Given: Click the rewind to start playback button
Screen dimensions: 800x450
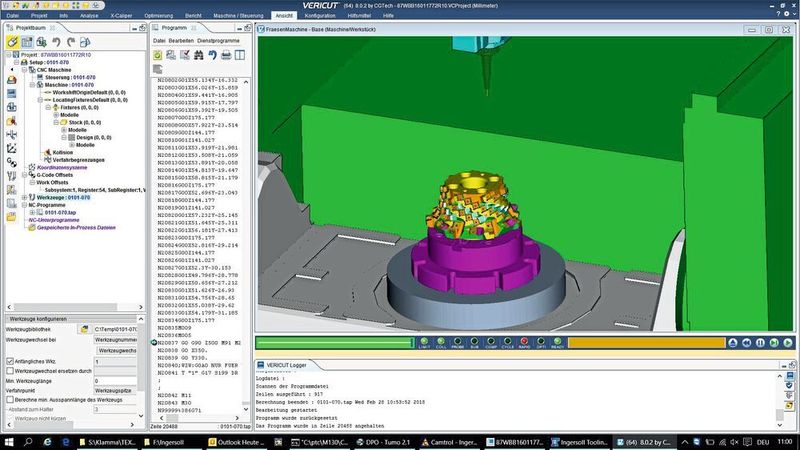Looking at the screenshot, I should coord(746,343).
